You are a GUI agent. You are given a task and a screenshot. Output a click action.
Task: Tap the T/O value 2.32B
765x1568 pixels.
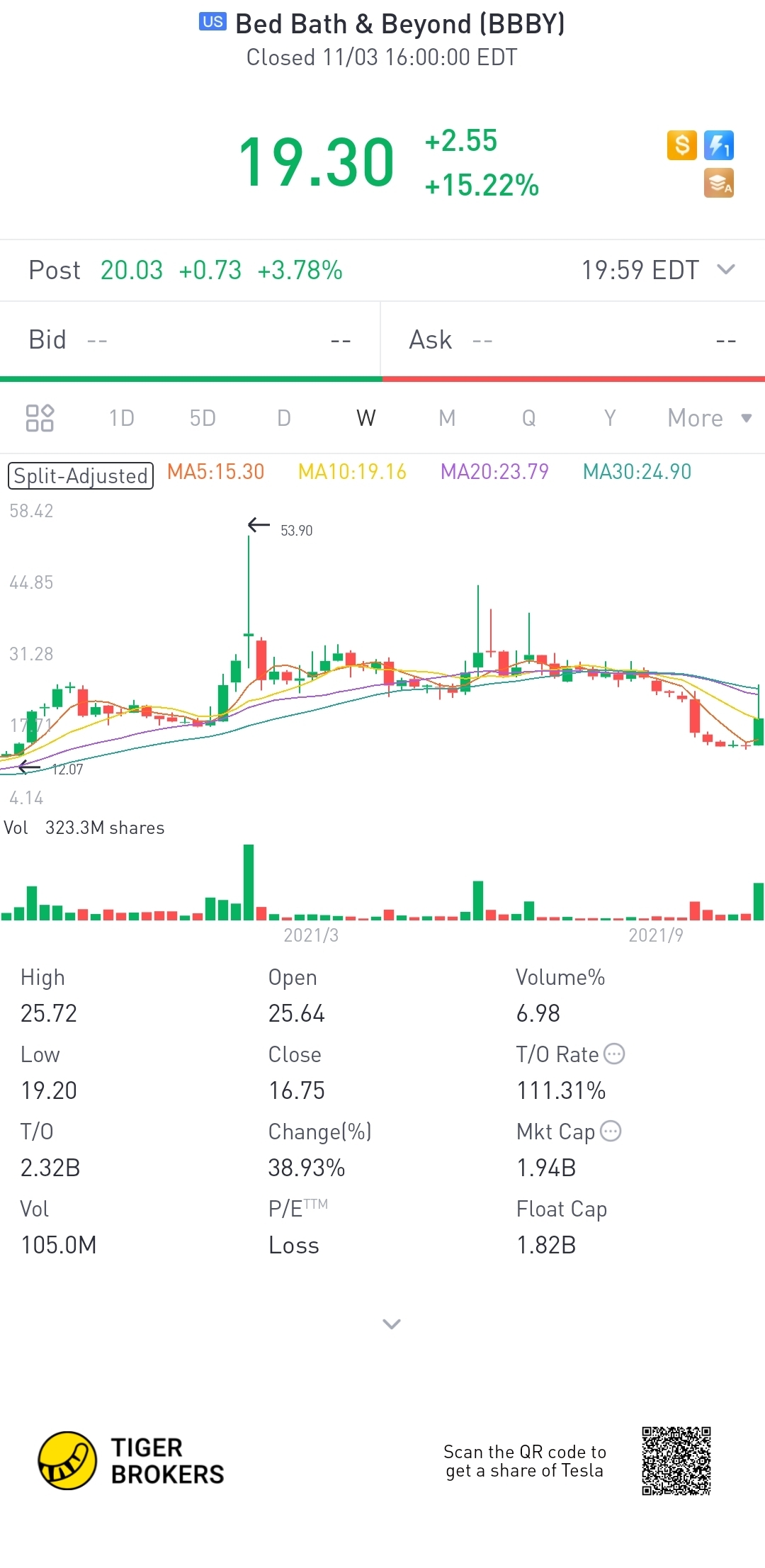coord(50,1168)
